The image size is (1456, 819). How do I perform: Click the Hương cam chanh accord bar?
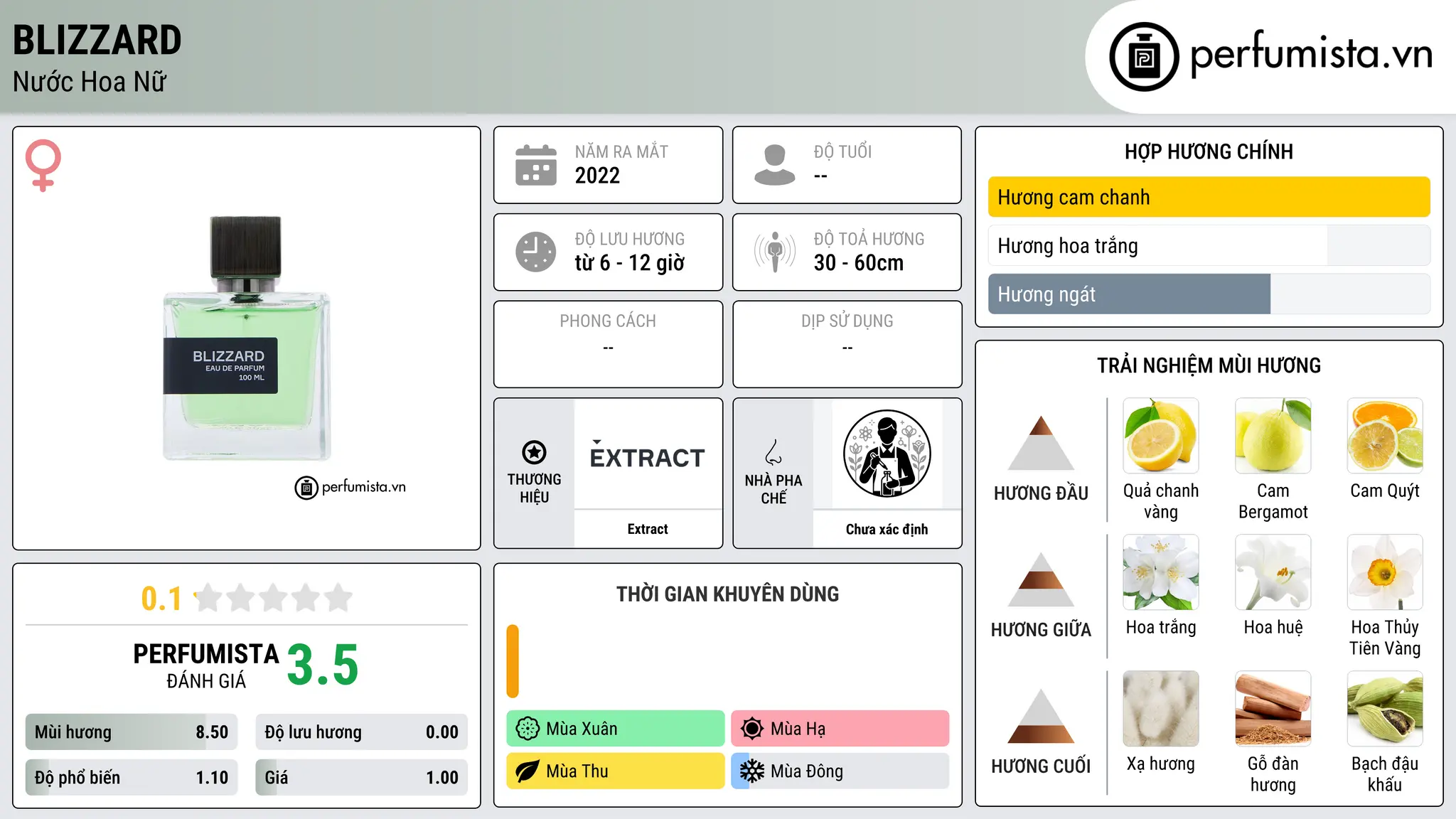[1209, 197]
